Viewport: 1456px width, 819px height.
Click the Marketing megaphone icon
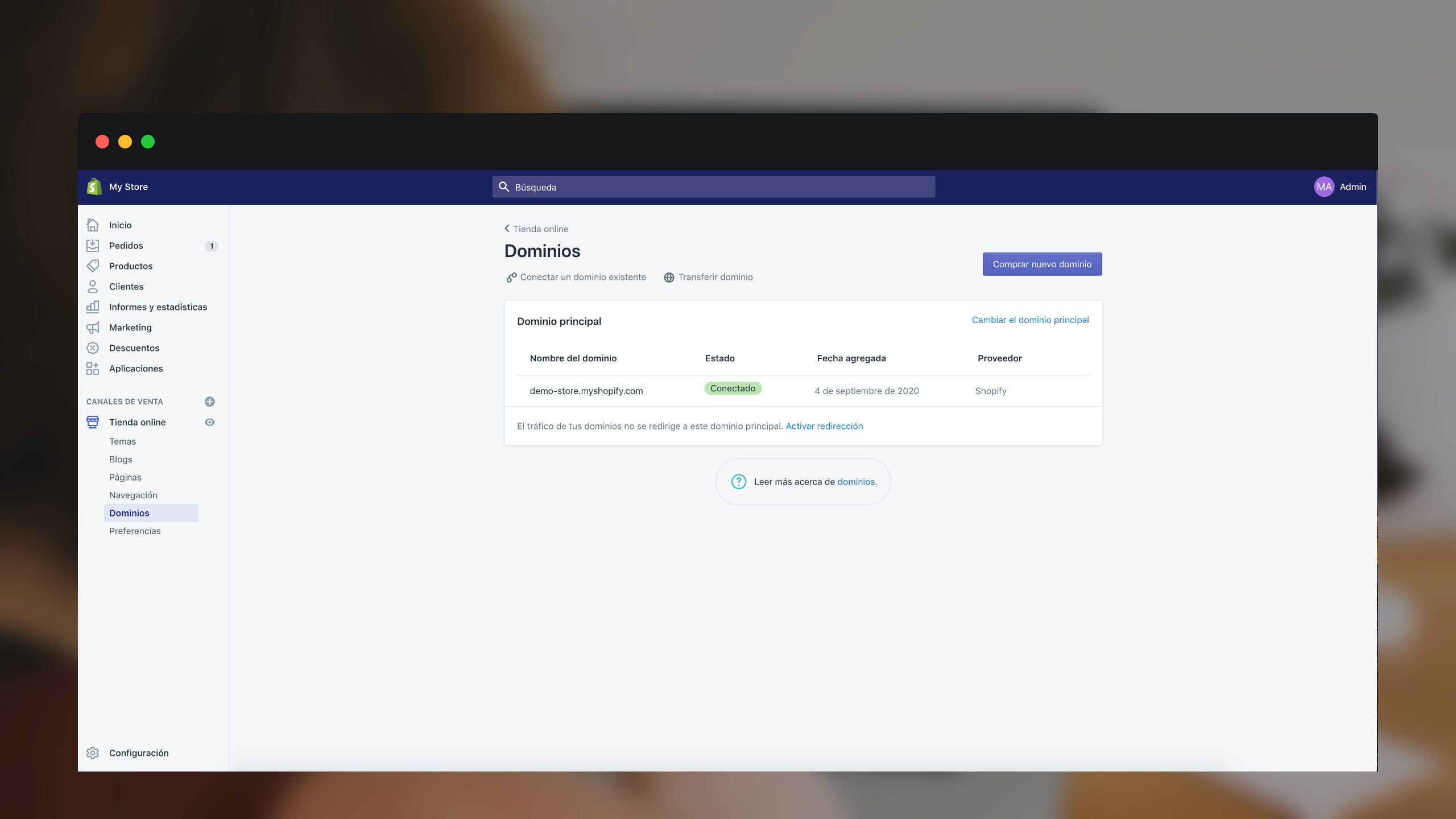click(x=93, y=328)
